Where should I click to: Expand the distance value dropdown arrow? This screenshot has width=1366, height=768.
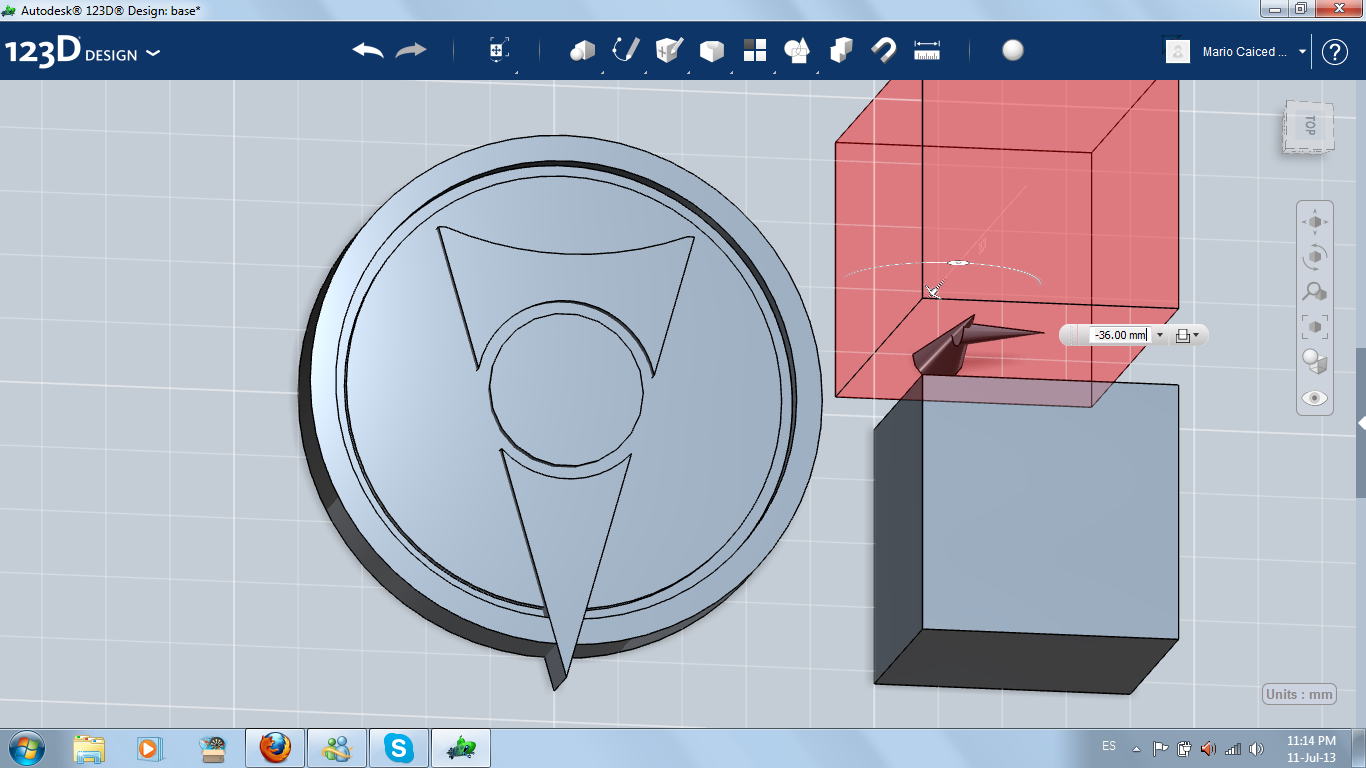[1160, 336]
